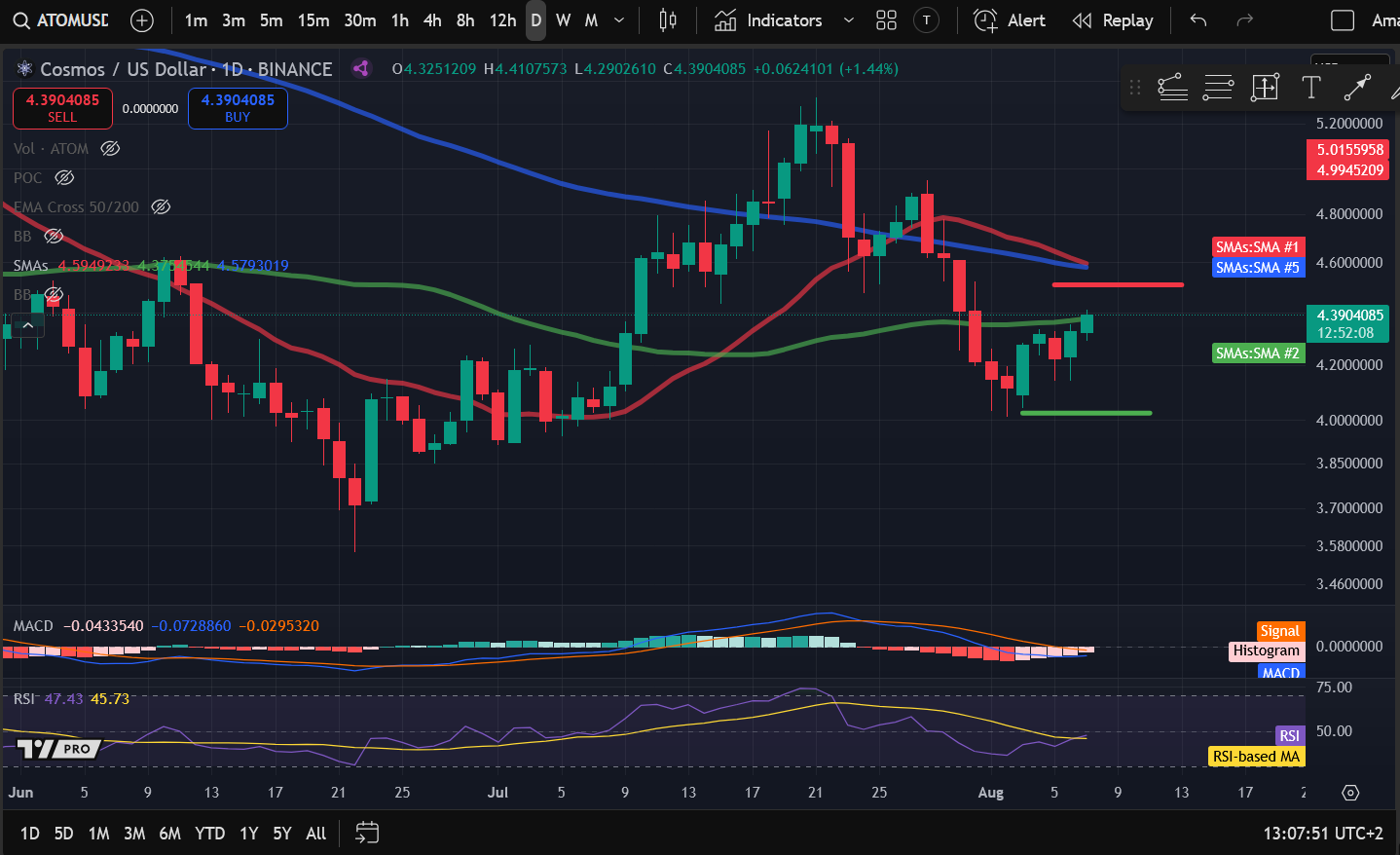Set date range to 1M
1400x855 pixels.
(98, 833)
